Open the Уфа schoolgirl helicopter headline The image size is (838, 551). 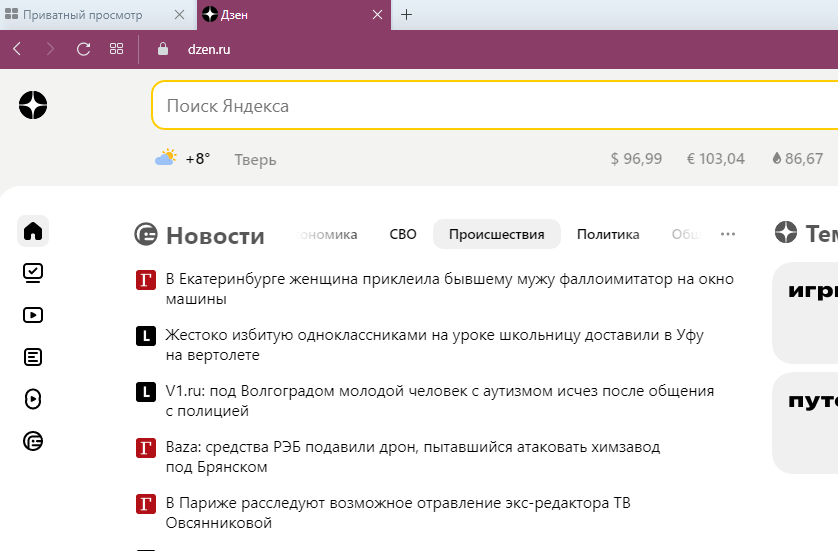click(x=434, y=345)
